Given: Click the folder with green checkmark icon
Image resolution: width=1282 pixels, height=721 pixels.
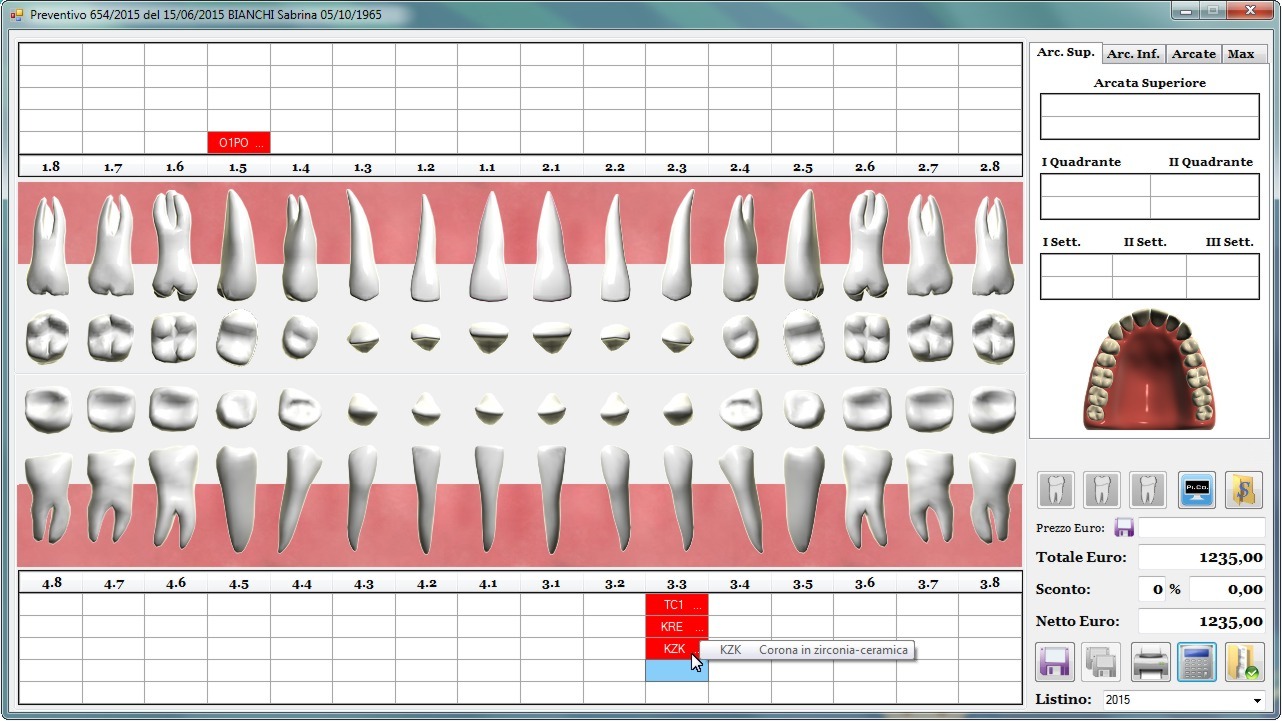Looking at the screenshot, I should click(x=1244, y=662).
